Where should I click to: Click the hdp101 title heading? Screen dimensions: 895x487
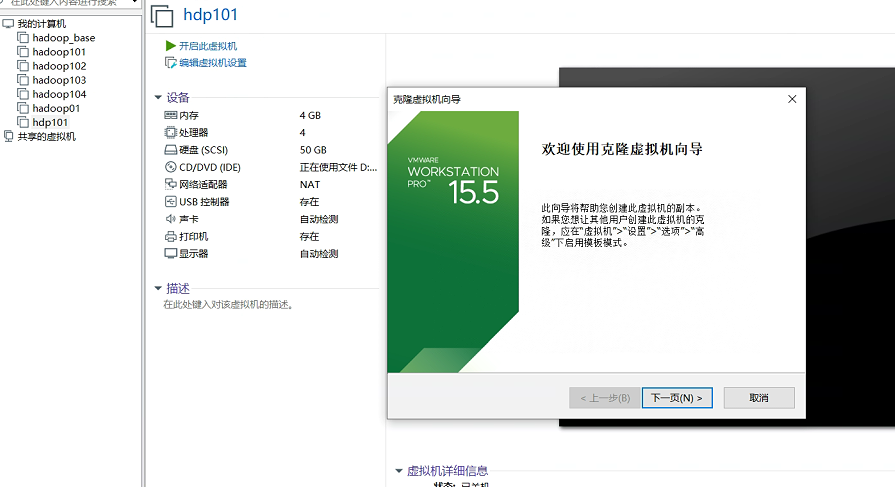coord(211,15)
